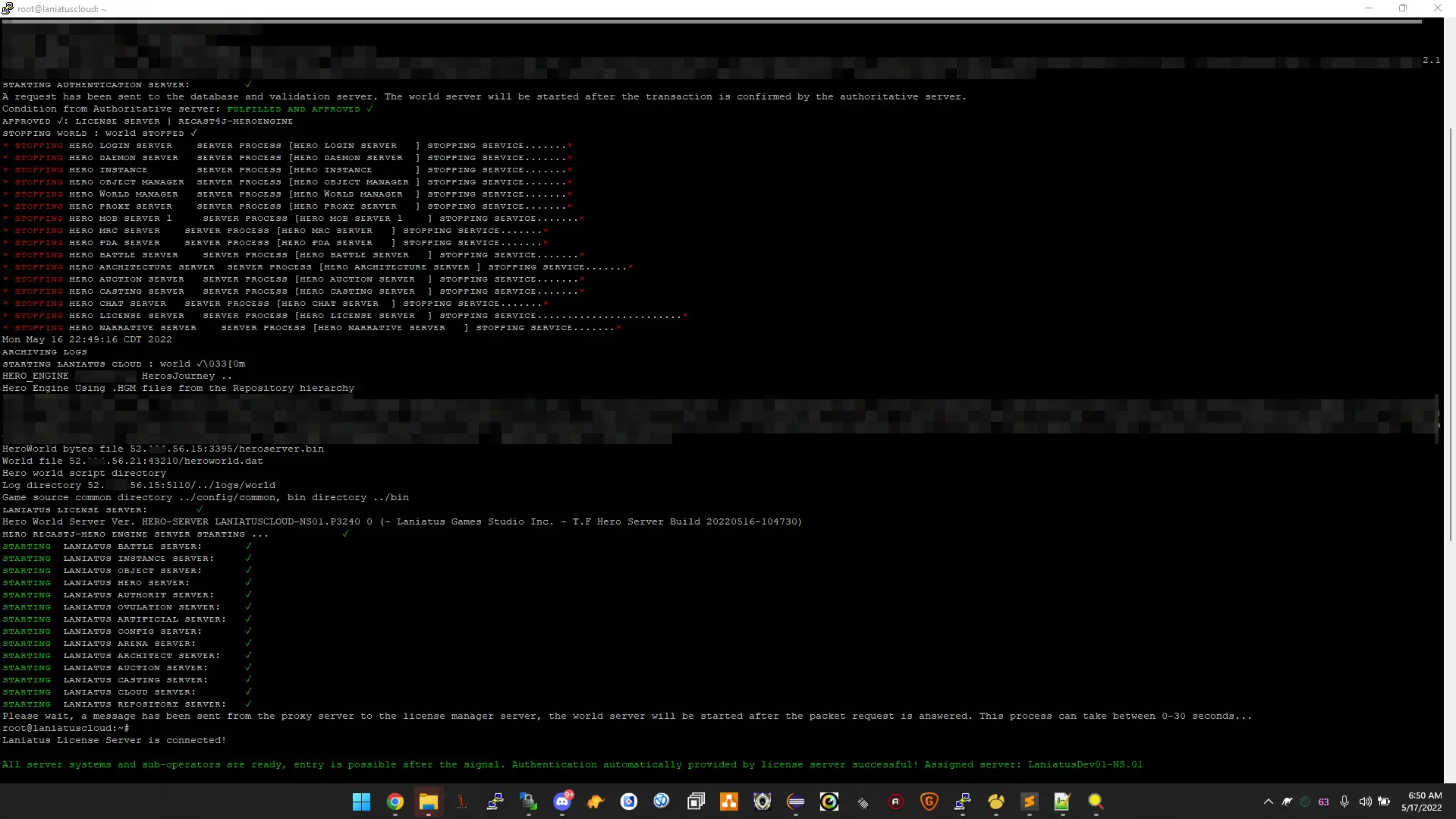Click the terminal's vertical scrollbar
Viewport: 1456px width, 819px height.
click(1450, 334)
